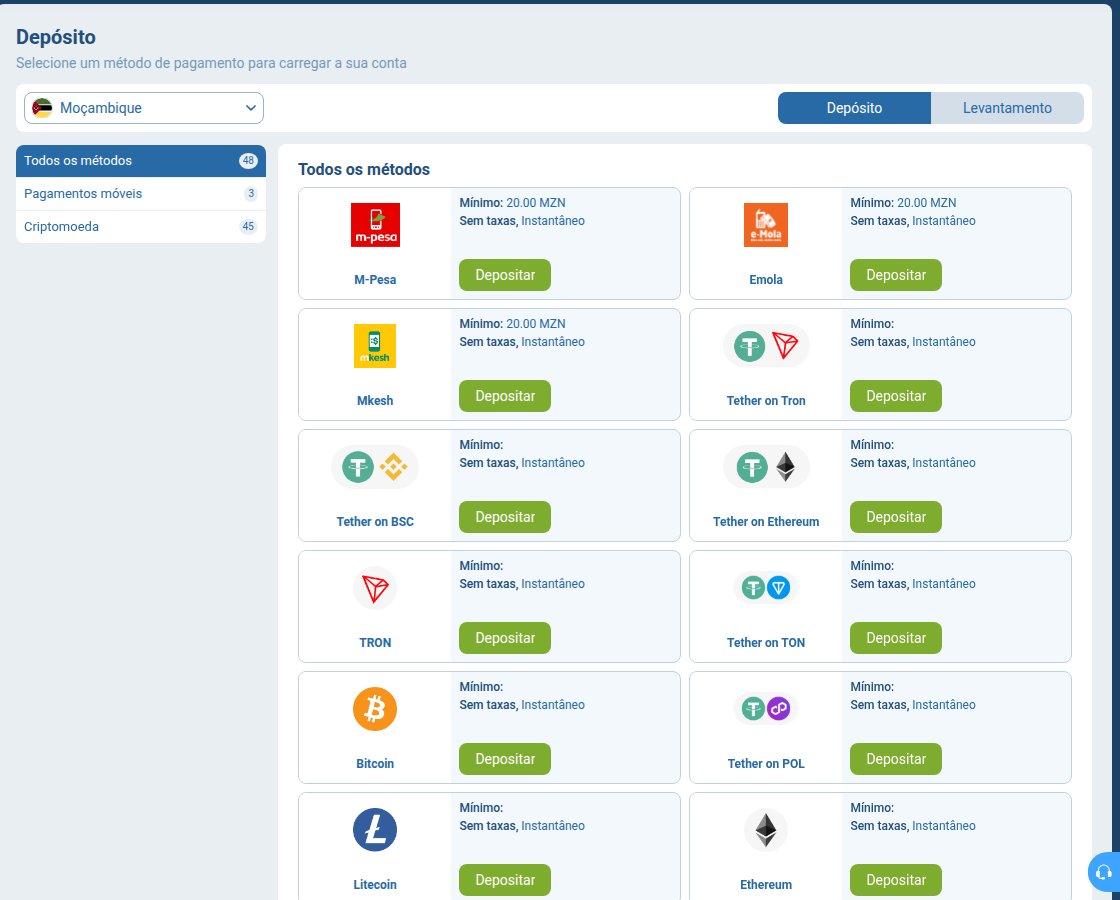This screenshot has width=1120, height=900.
Task: Click the Depósito page heading
Action: pyautogui.click(x=56, y=37)
